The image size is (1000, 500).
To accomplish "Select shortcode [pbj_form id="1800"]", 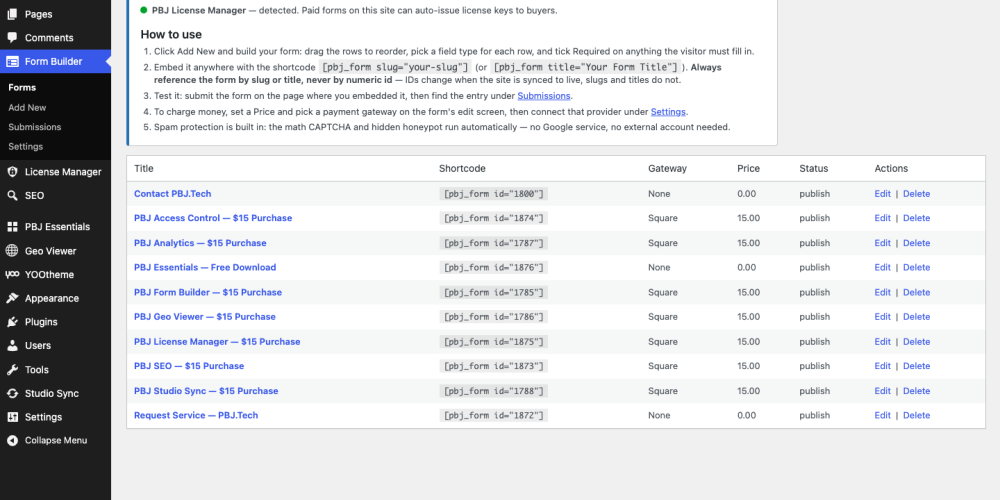I will pyautogui.click(x=494, y=194).
